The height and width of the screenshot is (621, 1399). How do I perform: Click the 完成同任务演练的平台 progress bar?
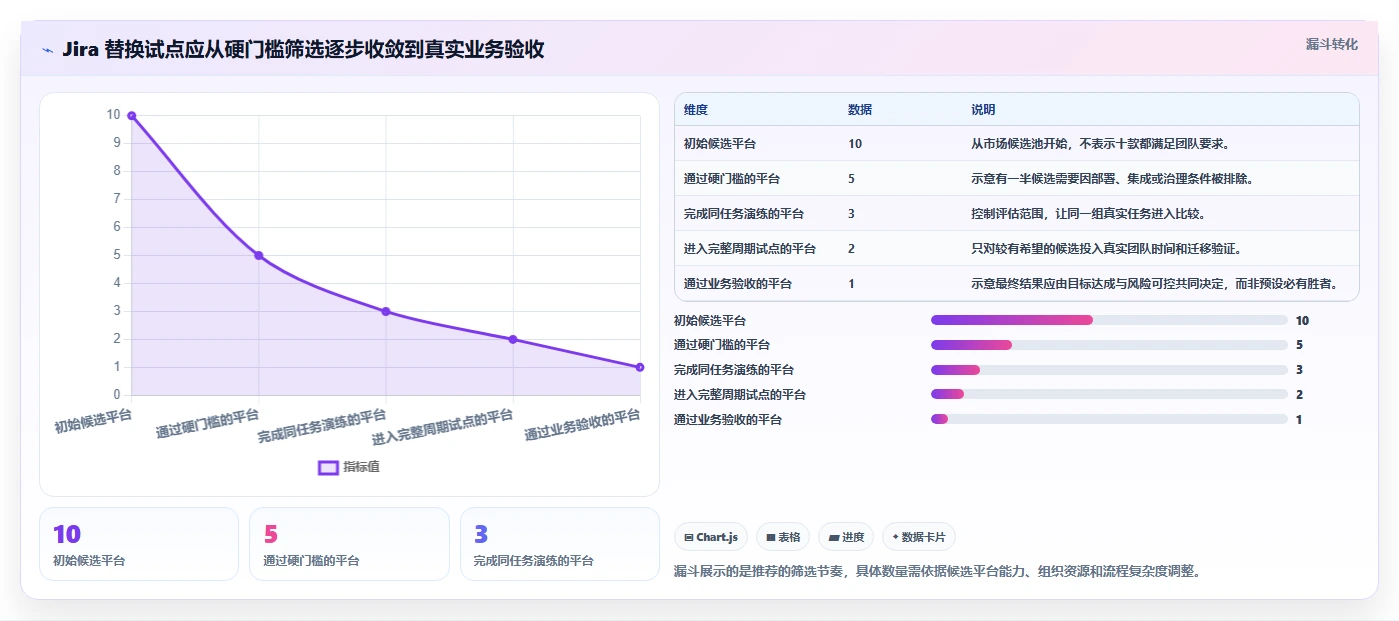tap(1109, 370)
